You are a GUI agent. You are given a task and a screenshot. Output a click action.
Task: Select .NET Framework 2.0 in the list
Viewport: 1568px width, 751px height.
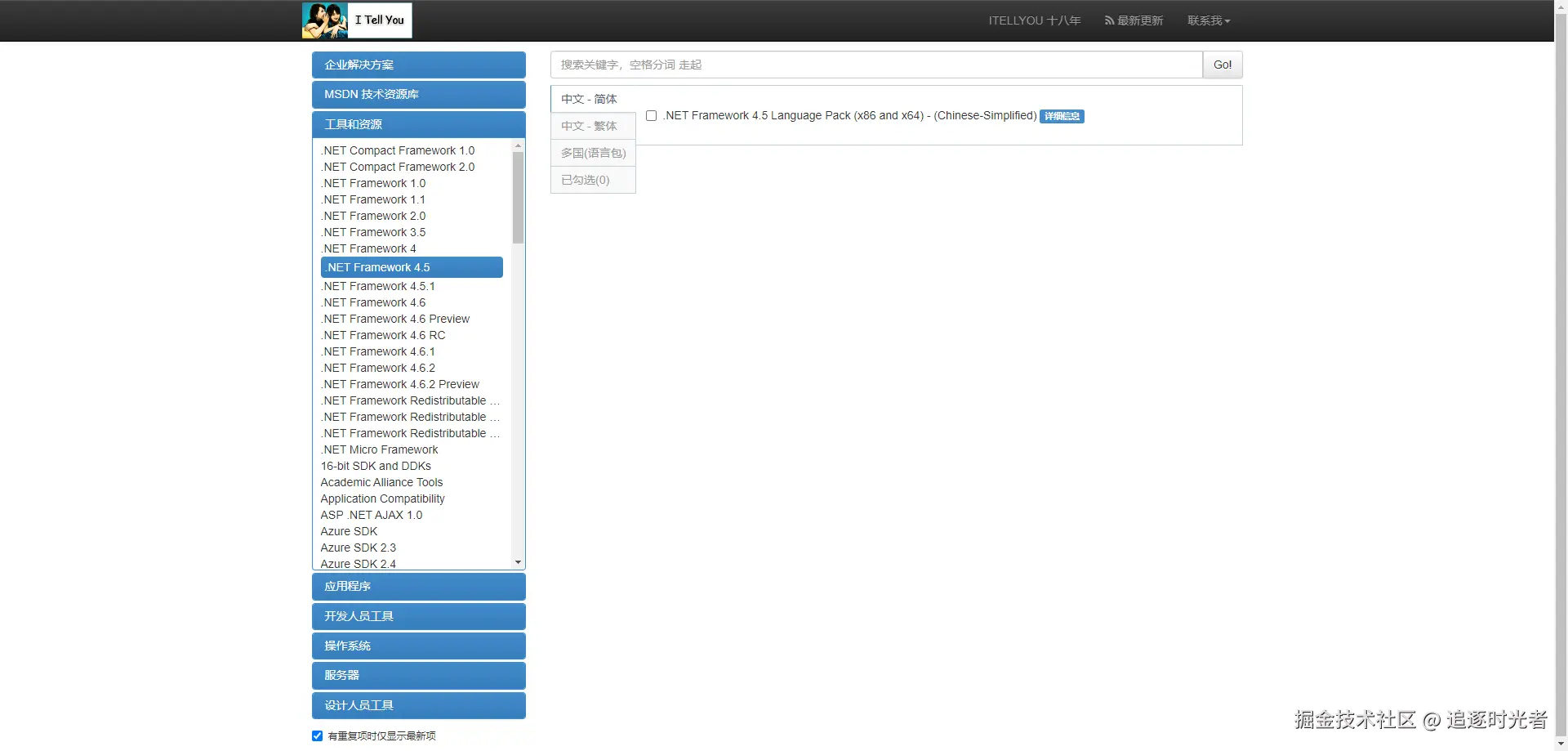click(x=373, y=216)
